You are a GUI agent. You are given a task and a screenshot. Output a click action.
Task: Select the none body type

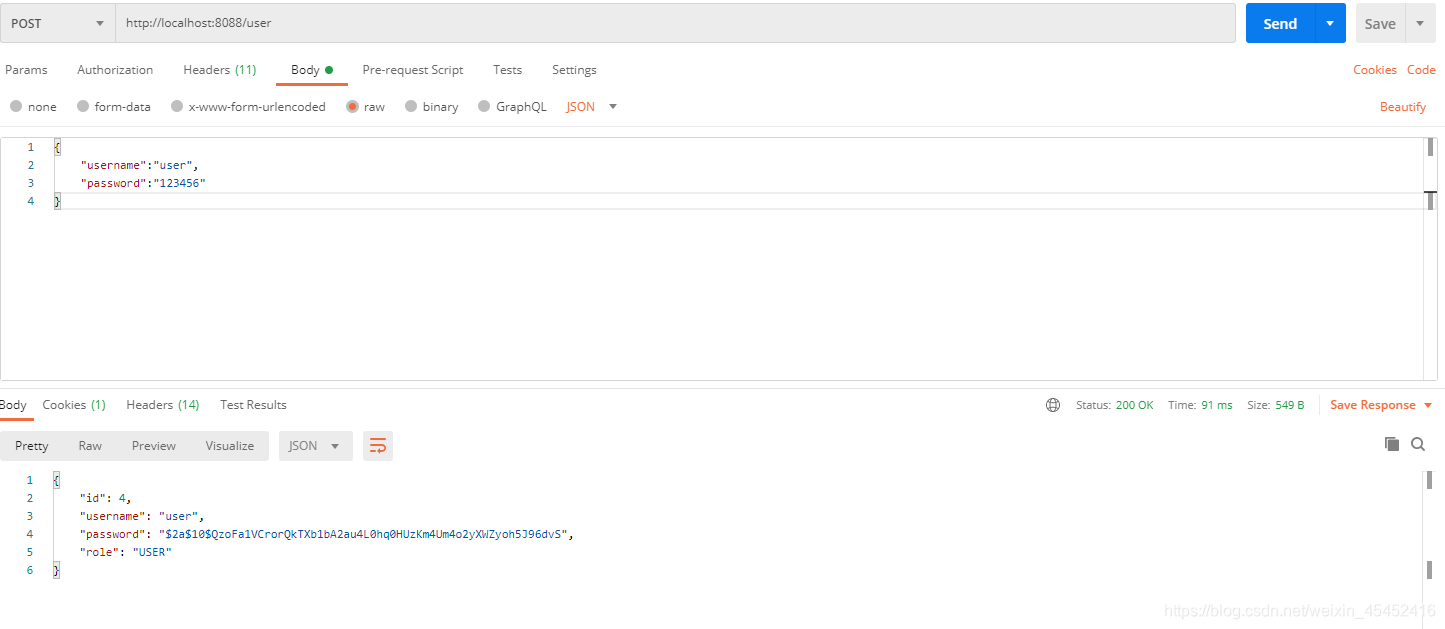[33, 106]
